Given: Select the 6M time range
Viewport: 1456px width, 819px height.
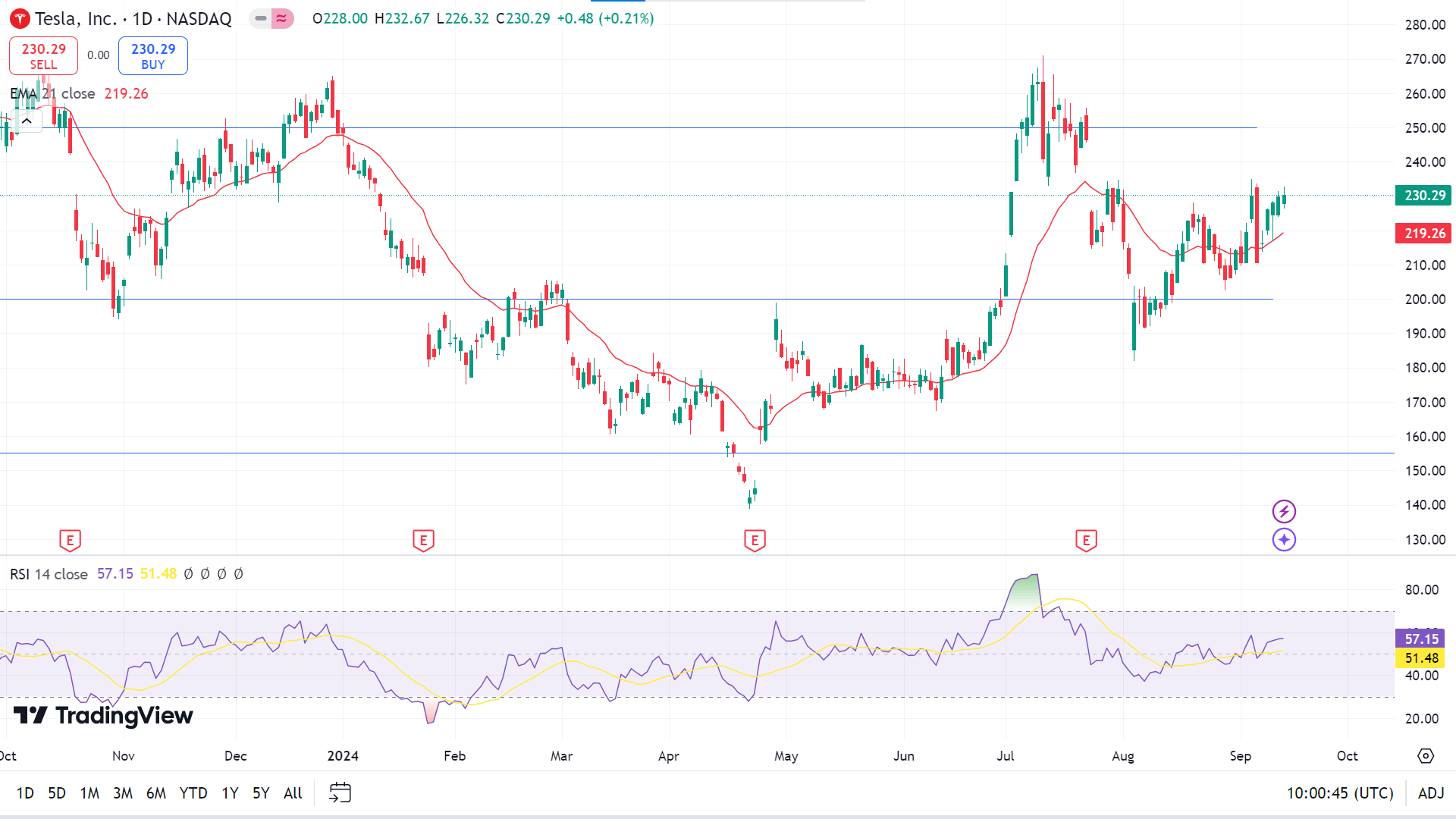Looking at the screenshot, I should pos(156,793).
